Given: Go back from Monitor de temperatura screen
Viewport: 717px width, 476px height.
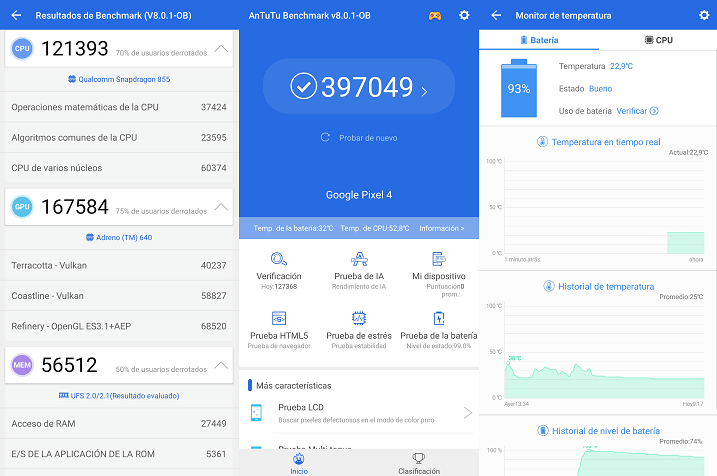Looking at the screenshot, I should click(x=496, y=16).
